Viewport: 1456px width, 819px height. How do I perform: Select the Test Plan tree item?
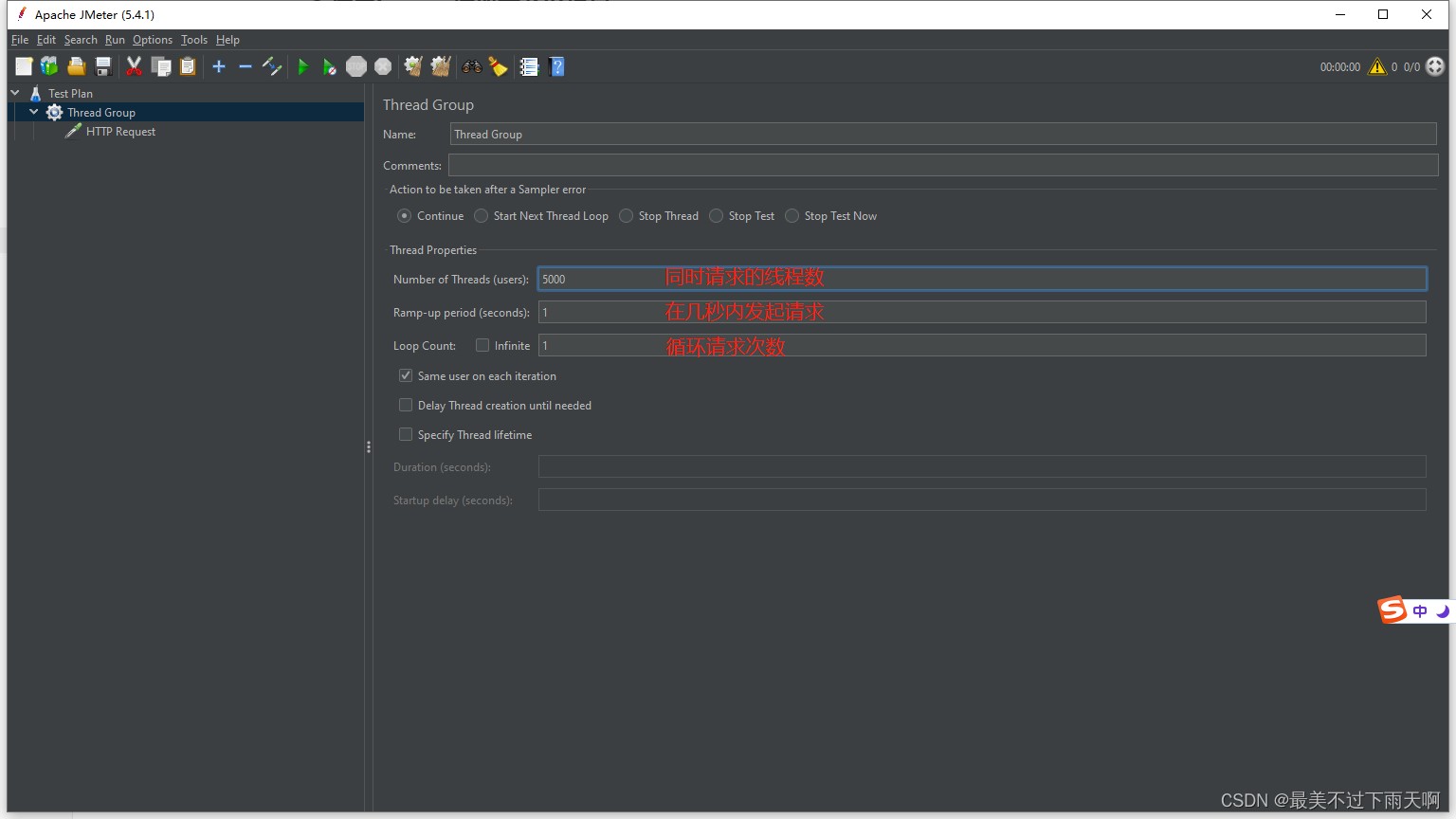70,94
